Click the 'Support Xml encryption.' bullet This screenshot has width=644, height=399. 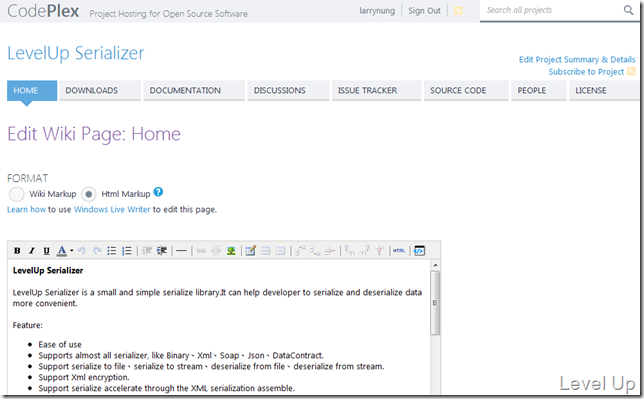click(x=84, y=377)
